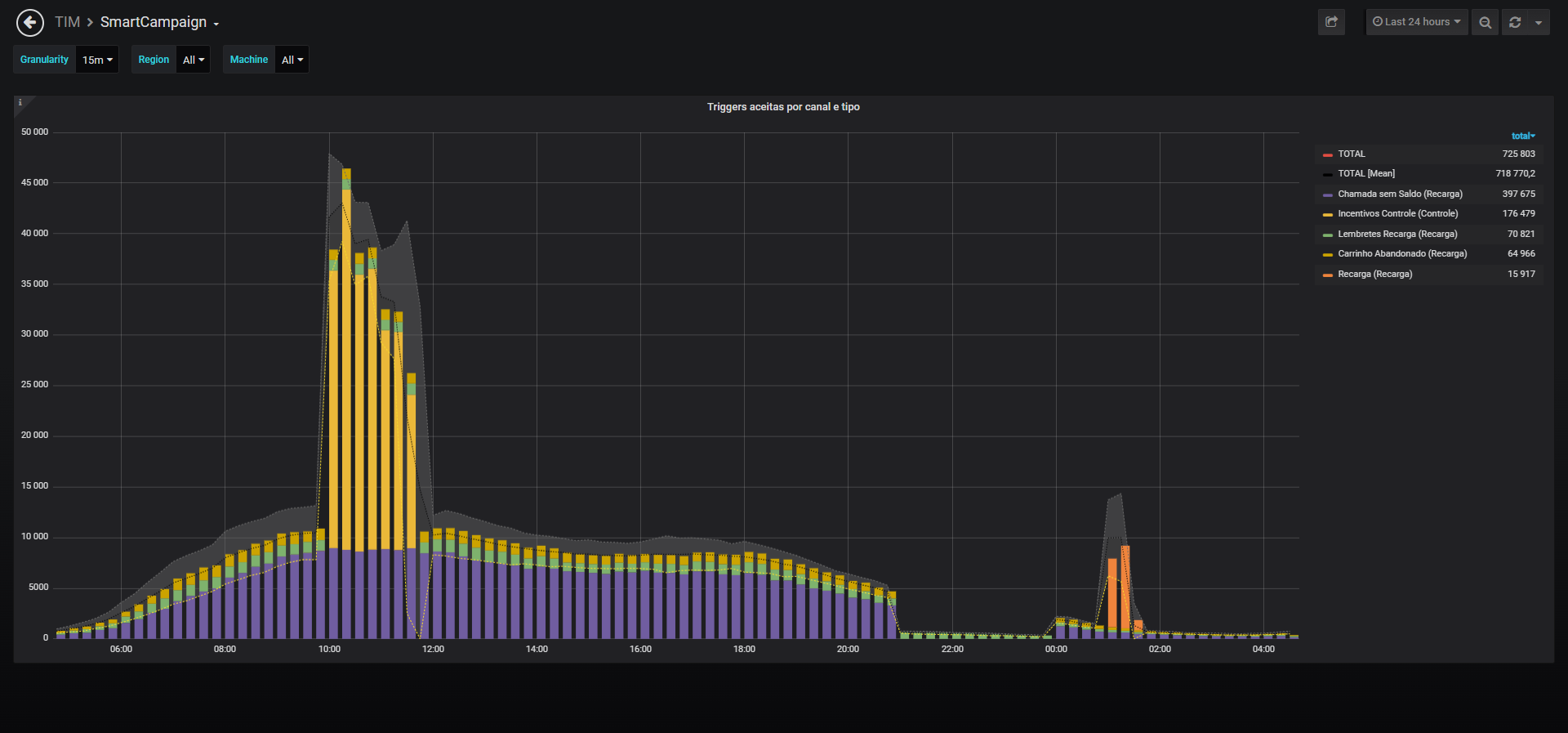1568x733 pixels.
Task: Click the purple swatch for Chamada sem Saldo
Action: click(x=1328, y=194)
